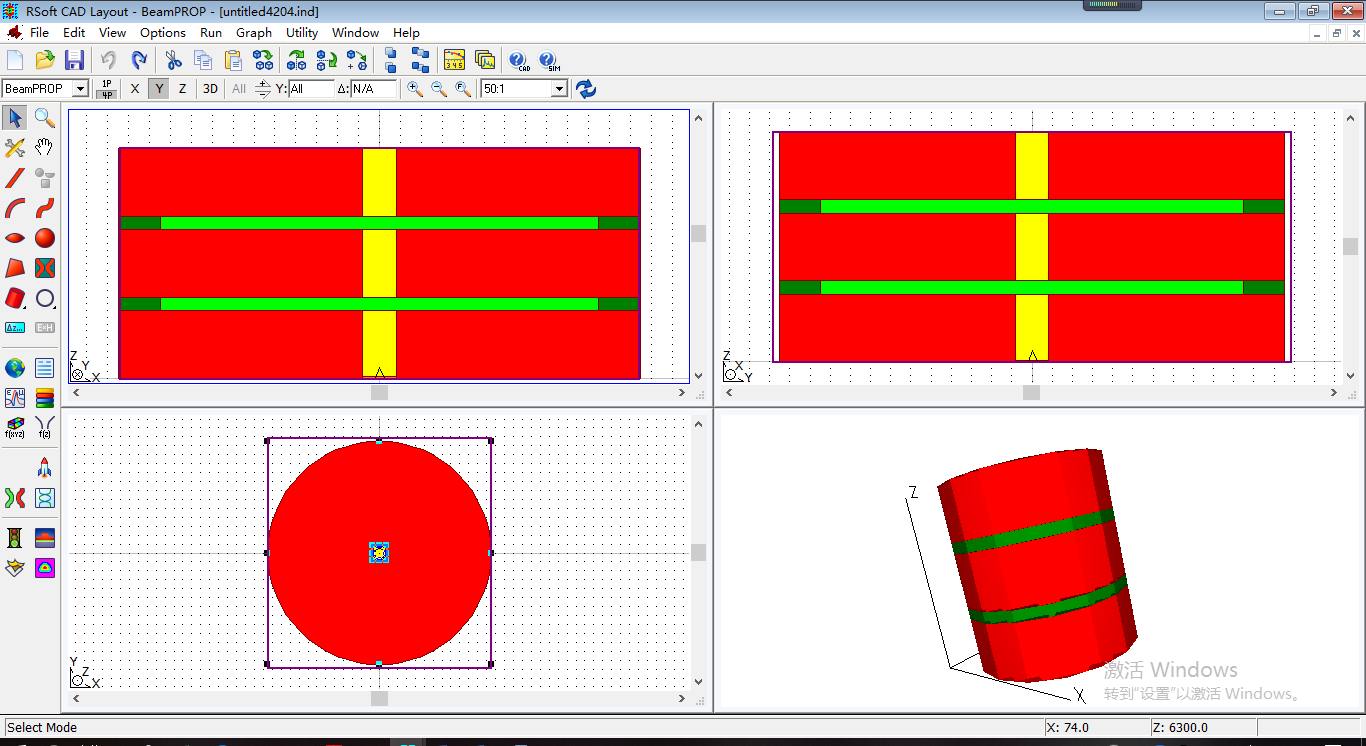
Task: Activate the cylinder shape tool
Action: pyautogui.click(x=15, y=298)
